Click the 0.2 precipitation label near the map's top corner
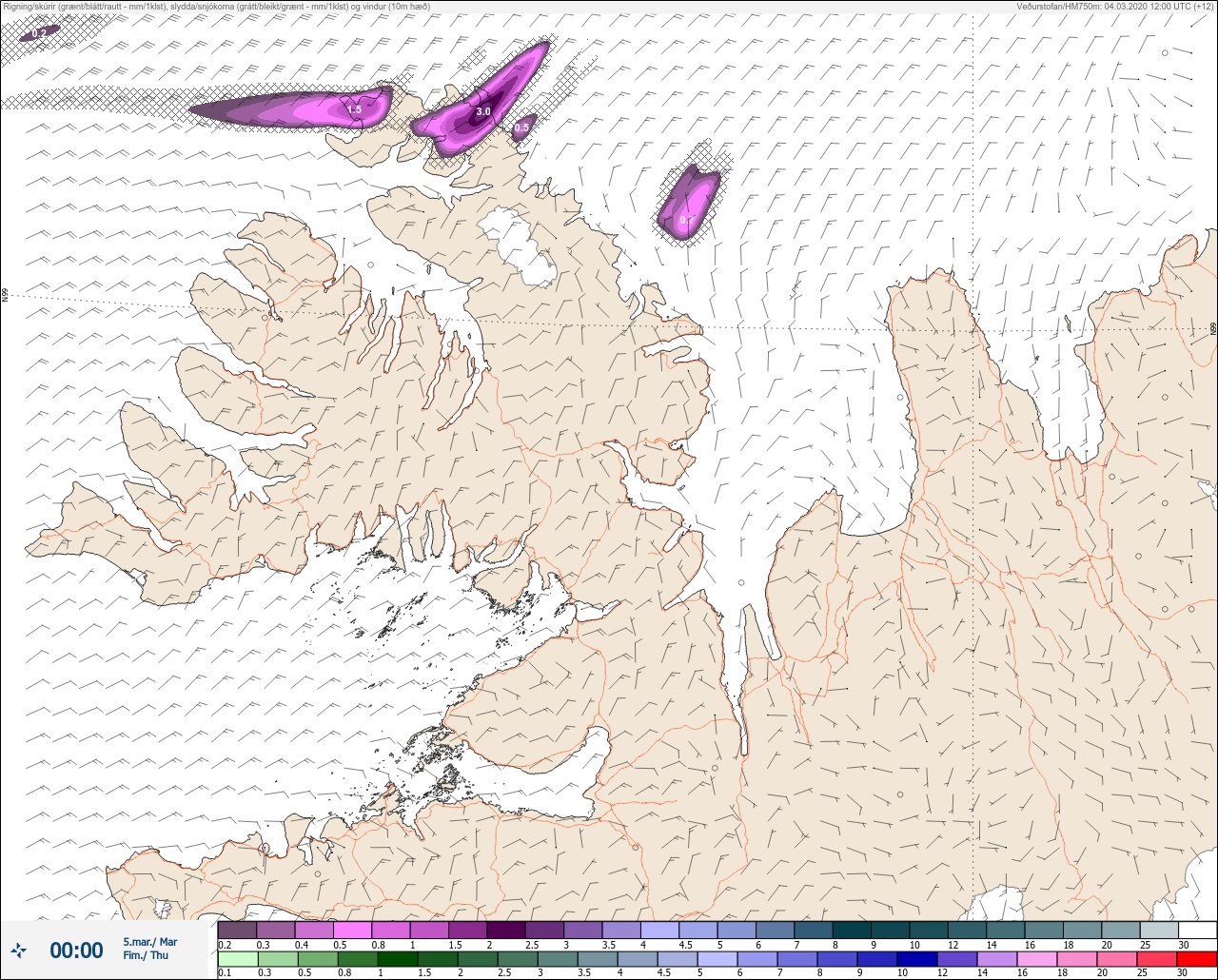 pyautogui.click(x=39, y=33)
